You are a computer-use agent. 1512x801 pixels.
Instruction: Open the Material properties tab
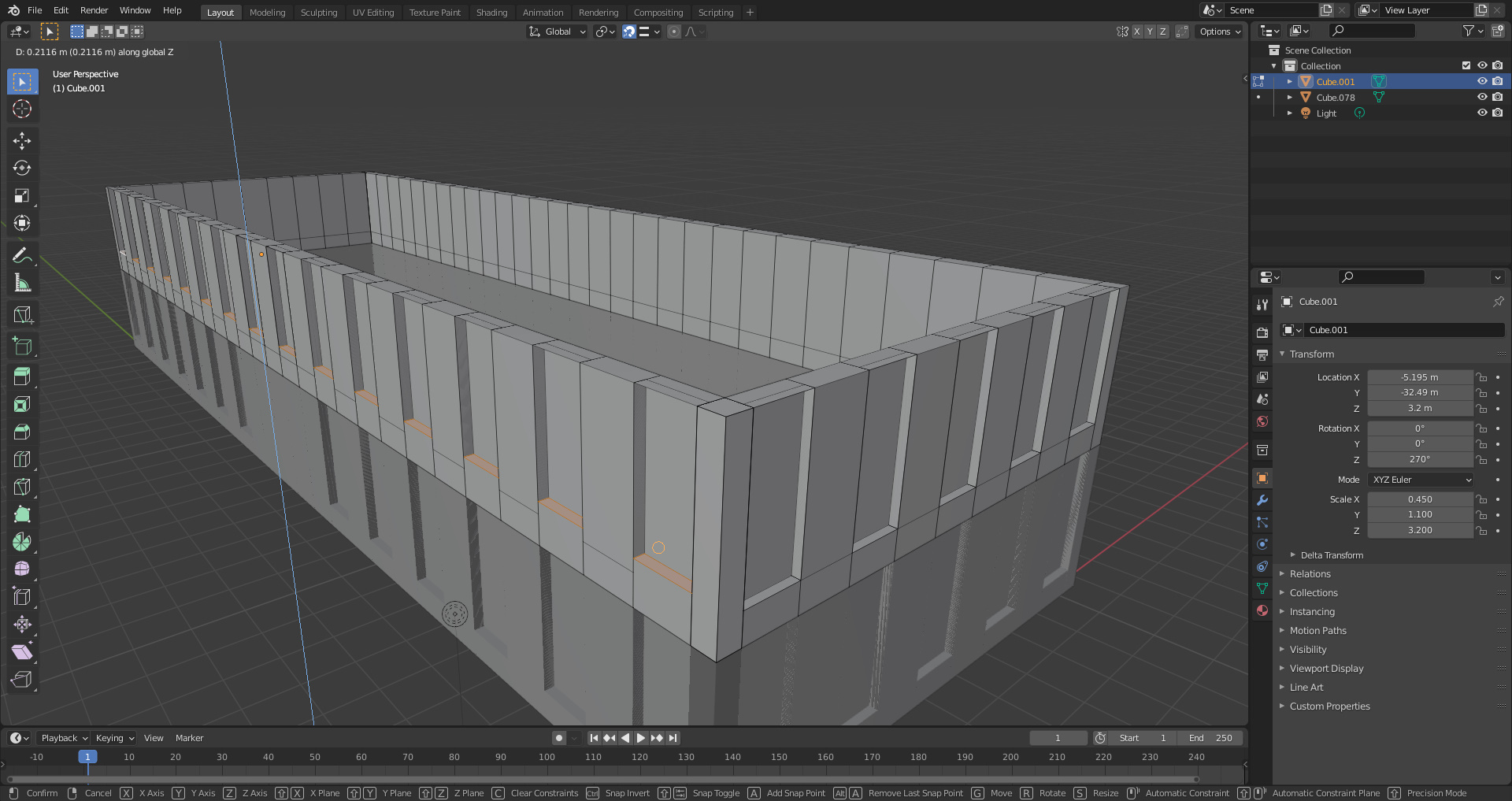coord(1262,610)
